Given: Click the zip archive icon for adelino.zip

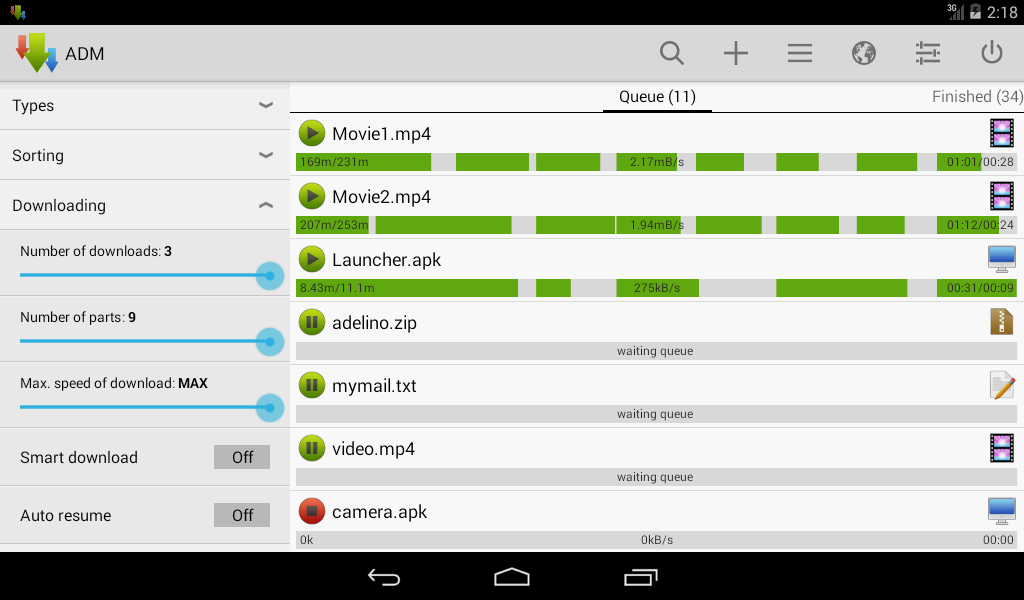Looking at the screenshot, I should tap(1001, 321).
